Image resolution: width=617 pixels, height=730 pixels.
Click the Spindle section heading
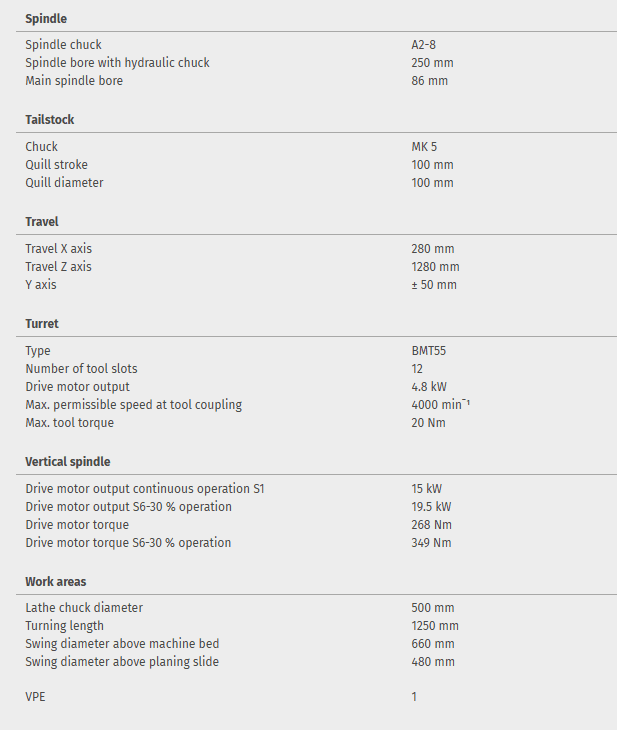pos(46,18)
